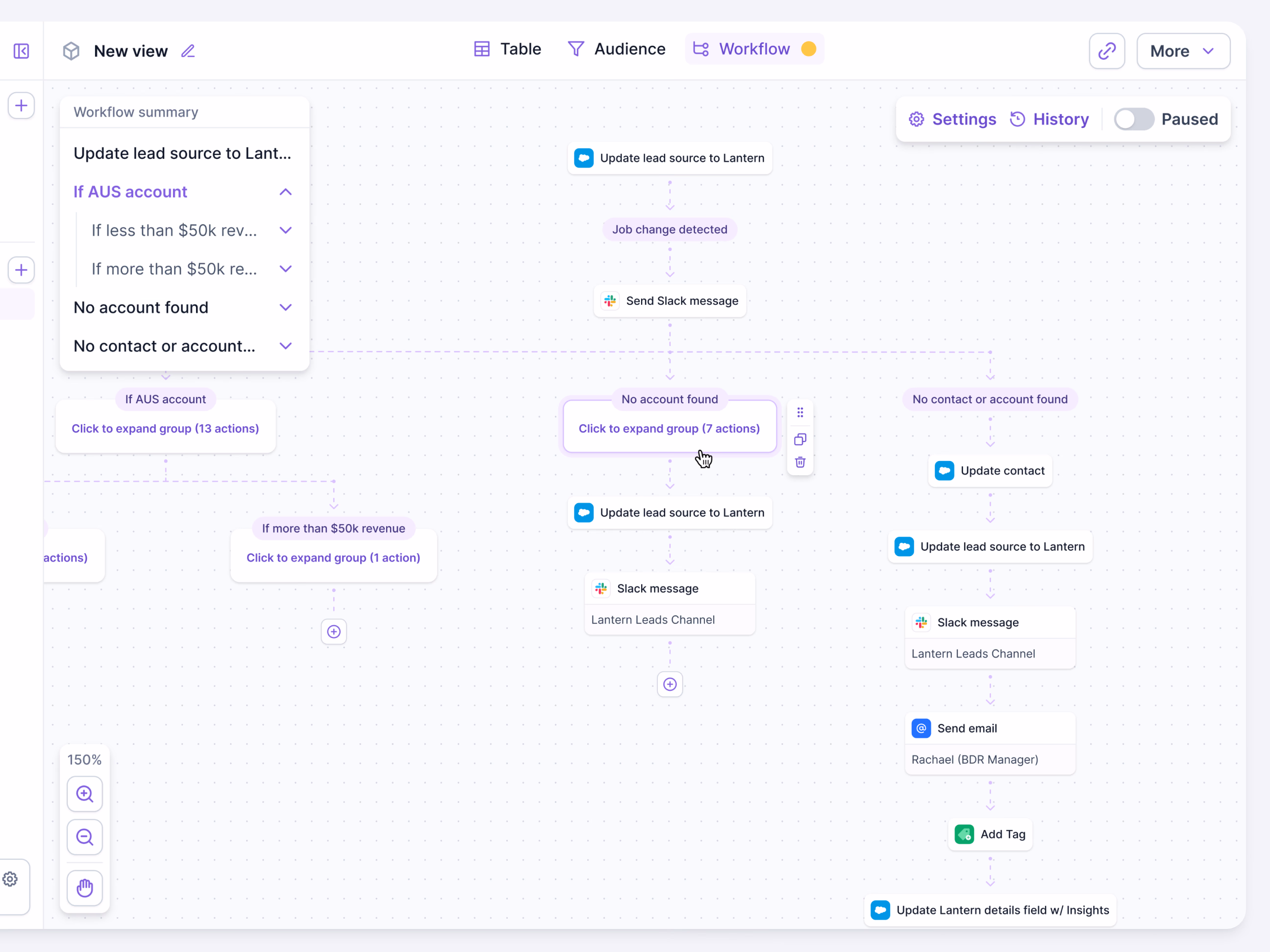
Task: Click the If more than $50k revenue label
Action: tap(334, 529)
